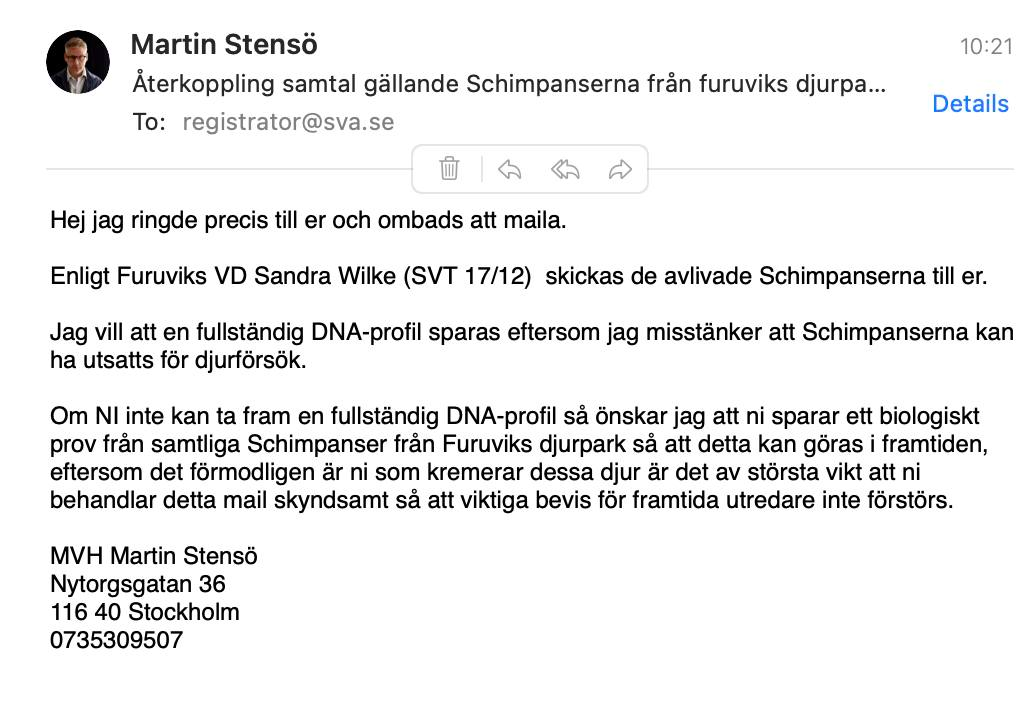Viewport: 1032px width, 702px height.
Task: Click Martin Stensö's profile photo
Action: coord(78,62)
